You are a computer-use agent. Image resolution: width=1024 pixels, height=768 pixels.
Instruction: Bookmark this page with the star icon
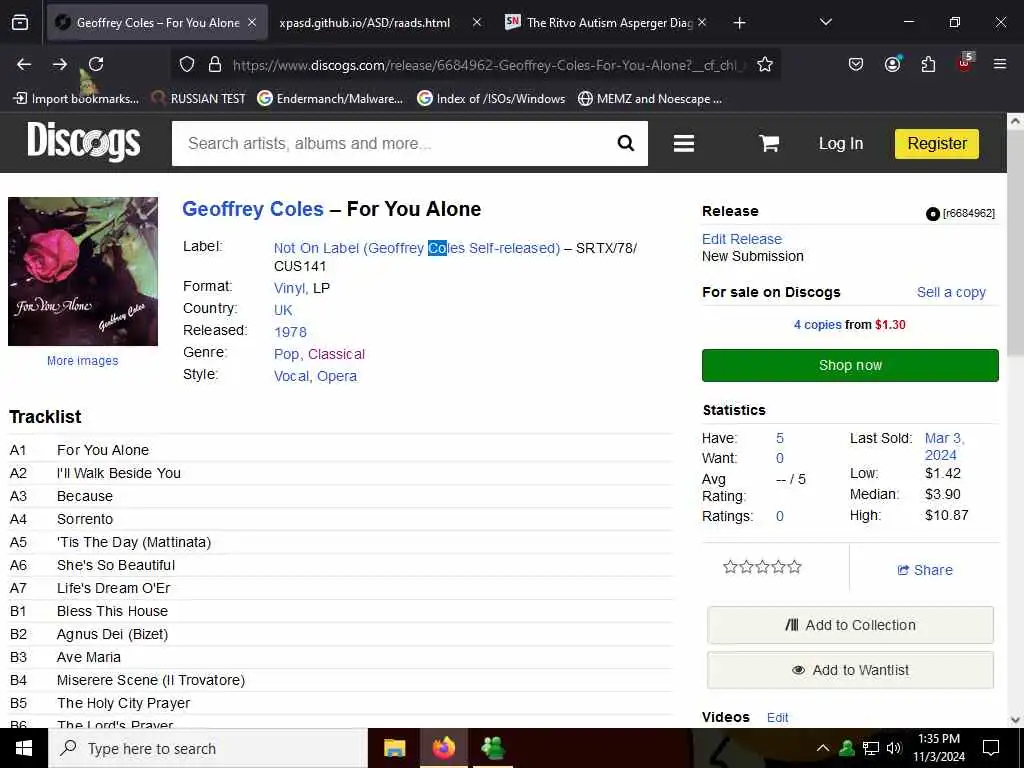click(765, 65)
